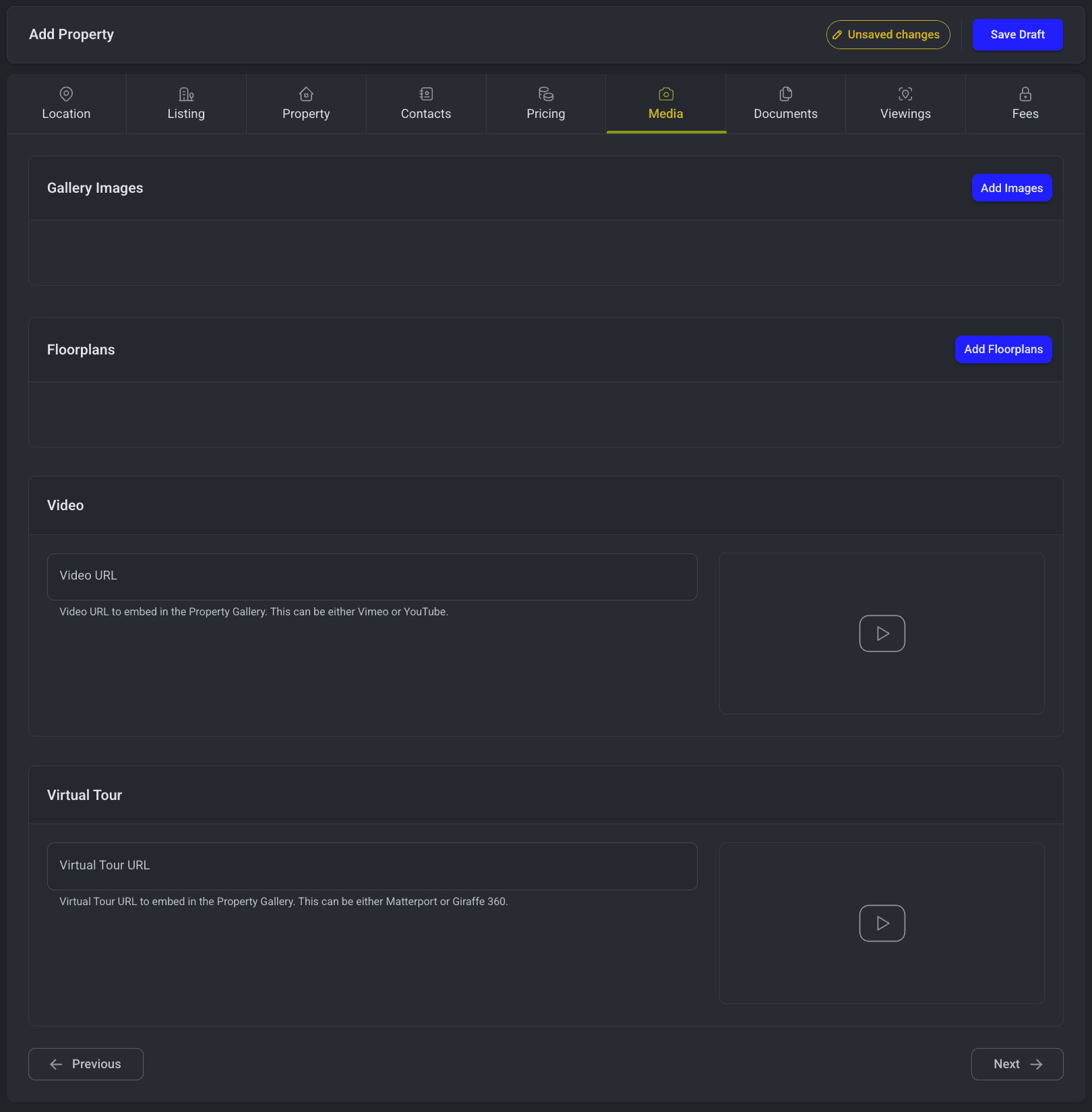Switch to the Location tab

click(66, 104)
